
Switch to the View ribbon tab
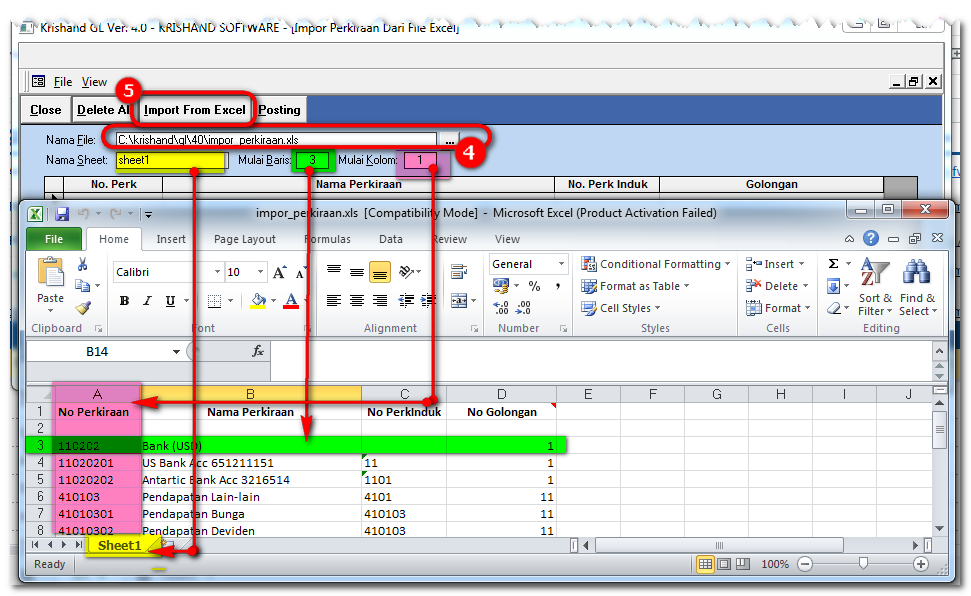click(x=507, y=239)
